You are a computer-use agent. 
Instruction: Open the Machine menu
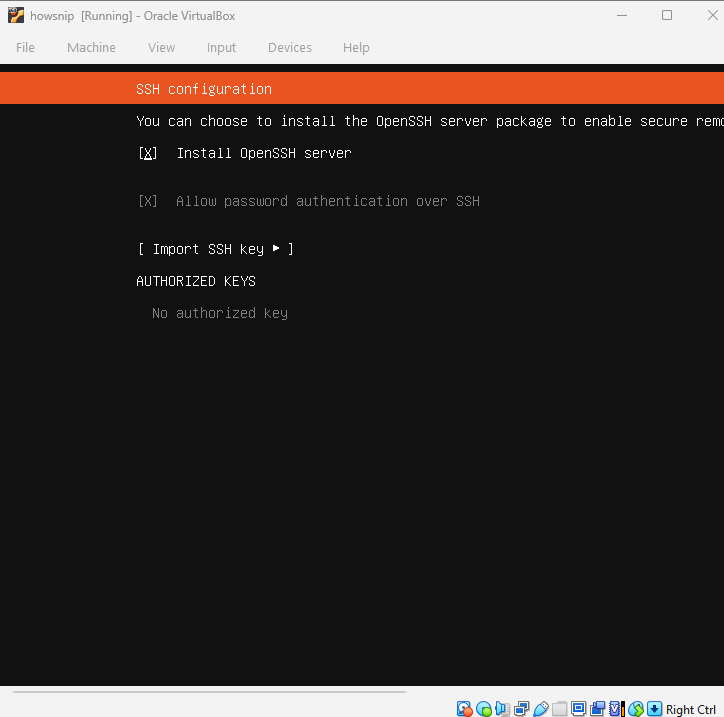tap(91, 48)
